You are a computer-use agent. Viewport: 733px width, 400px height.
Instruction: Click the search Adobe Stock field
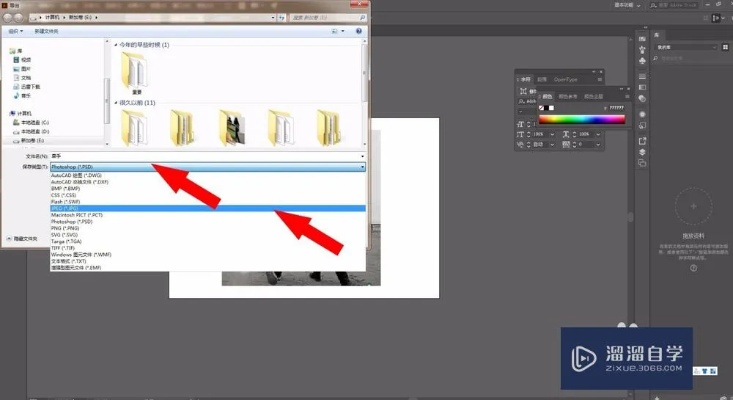click(x=674, y=5)
